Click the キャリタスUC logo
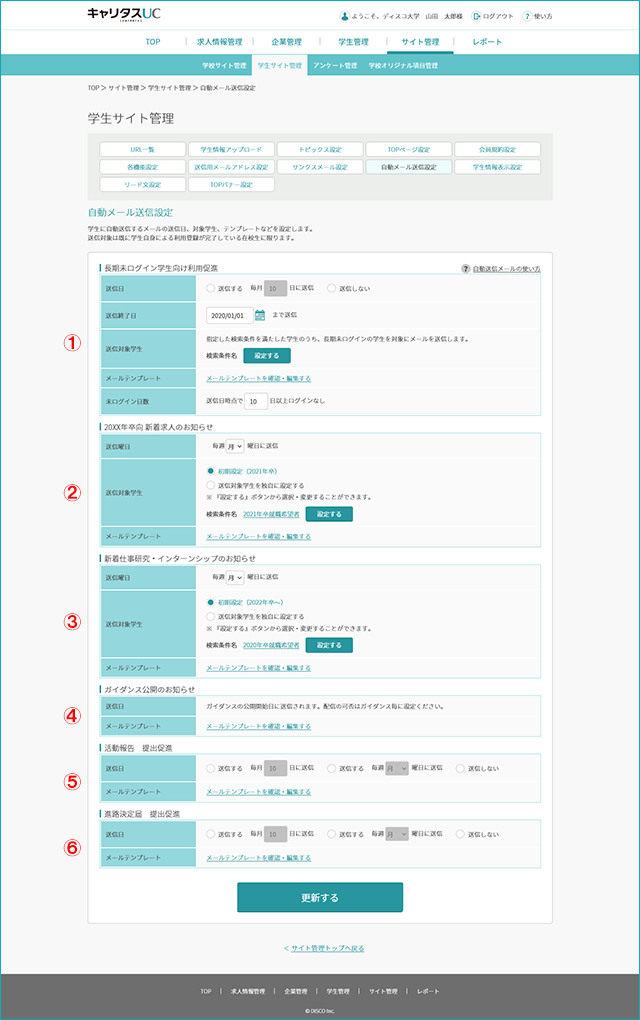This screenshot has width=640, height=1020. [x=124, y=14]
